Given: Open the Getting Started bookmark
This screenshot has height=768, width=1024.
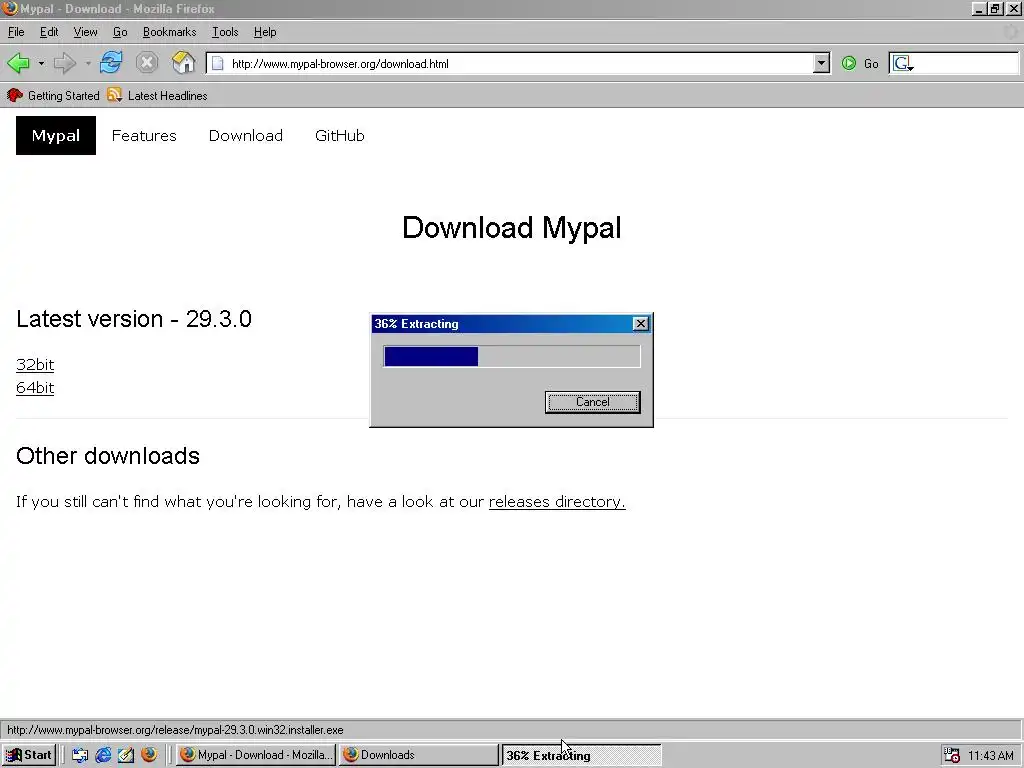Looking at the screenshot, I should coord(54,95).
